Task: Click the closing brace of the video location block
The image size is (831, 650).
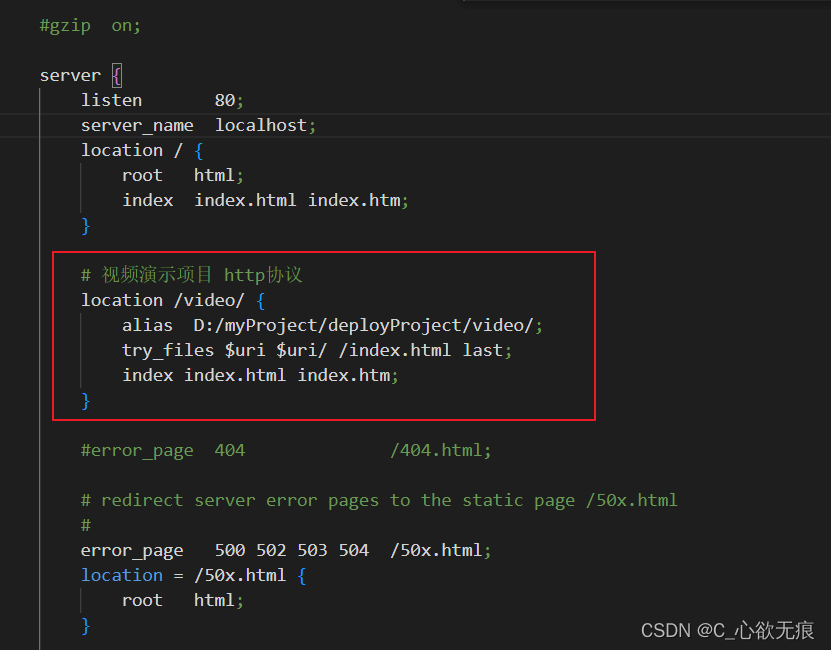Action: [86, 400]
